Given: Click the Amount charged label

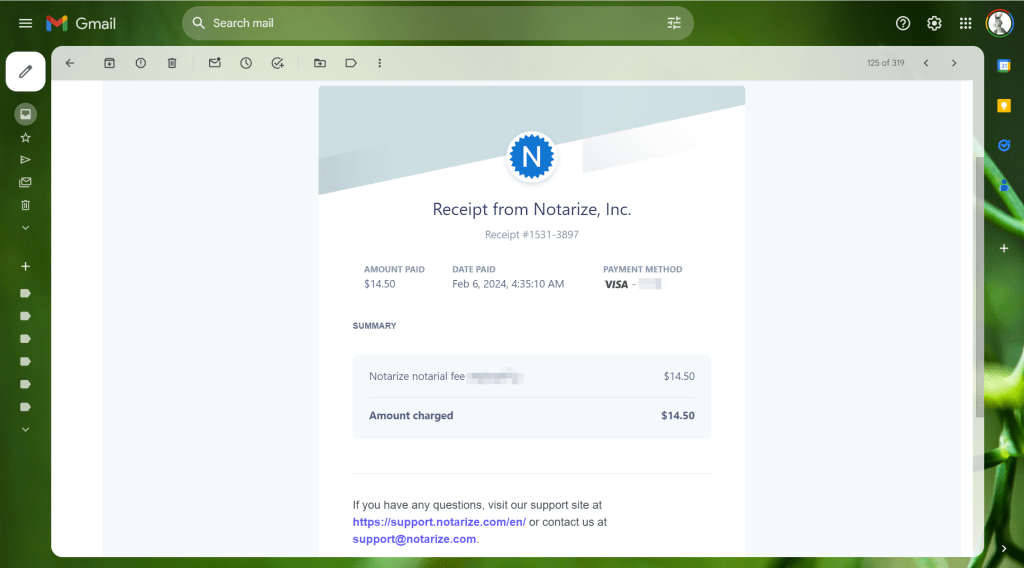Looking at the screenshot, I should coord(411,415).
